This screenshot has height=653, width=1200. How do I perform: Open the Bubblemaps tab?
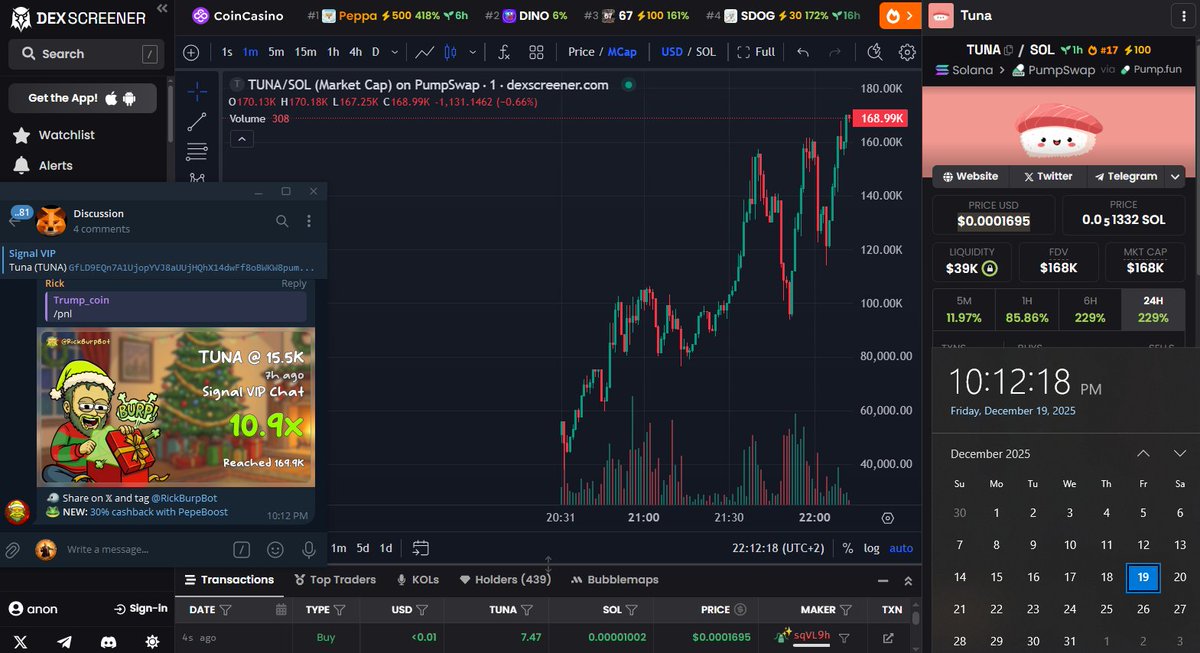tap(615, 580)
